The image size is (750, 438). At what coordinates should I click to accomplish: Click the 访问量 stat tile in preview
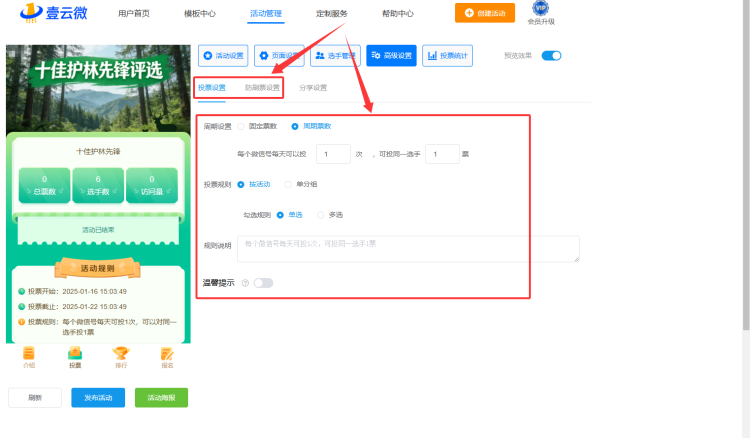click(x=152, y=185)
